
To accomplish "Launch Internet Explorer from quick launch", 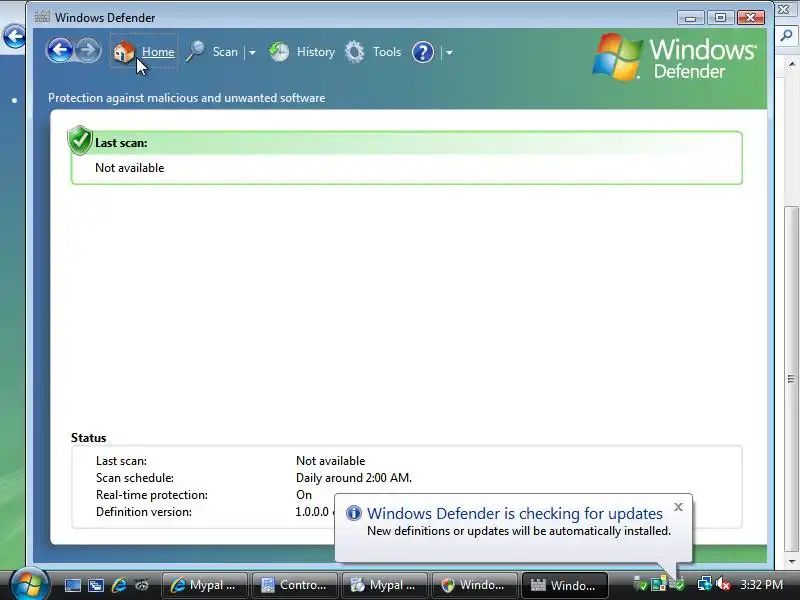I will pyautogui.click(x=119, y=585).
